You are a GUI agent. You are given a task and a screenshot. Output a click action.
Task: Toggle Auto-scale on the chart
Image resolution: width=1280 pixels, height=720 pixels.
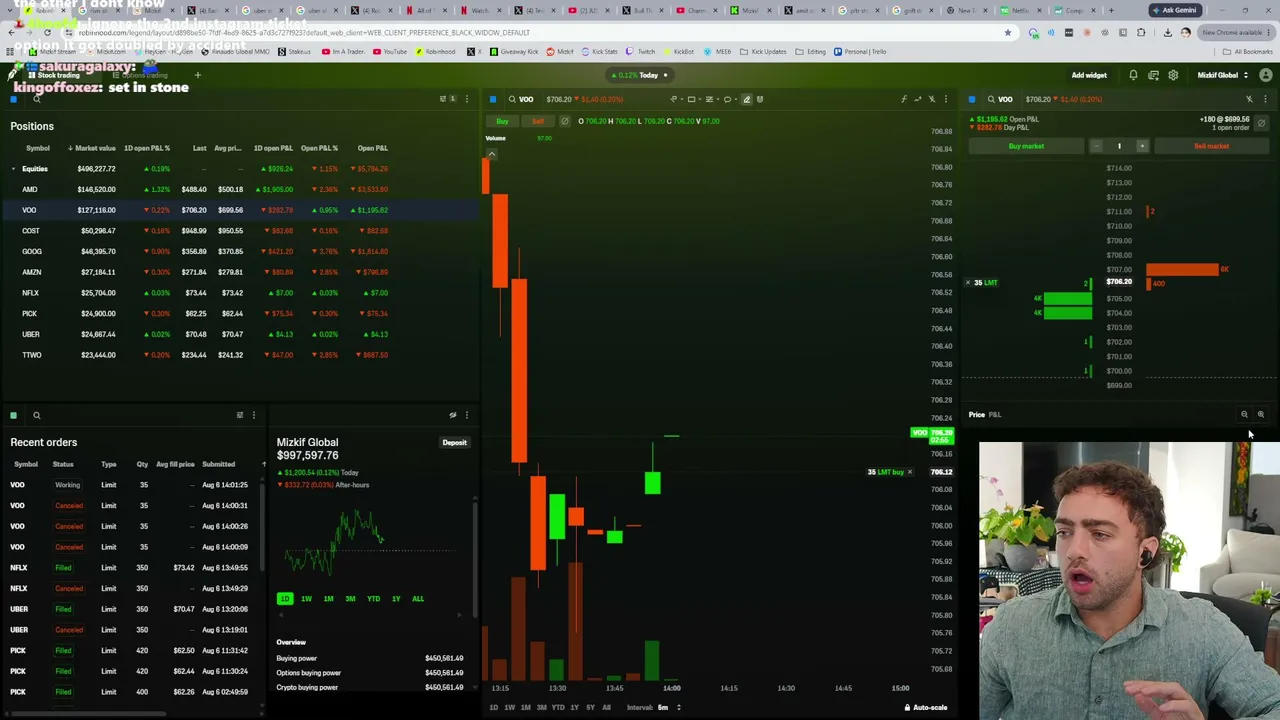[926, 708]
